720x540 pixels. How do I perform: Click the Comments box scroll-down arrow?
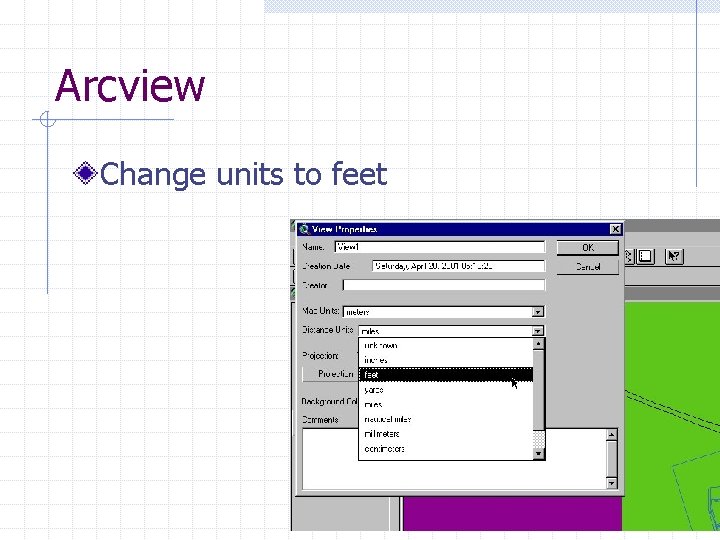click(612, 483)
